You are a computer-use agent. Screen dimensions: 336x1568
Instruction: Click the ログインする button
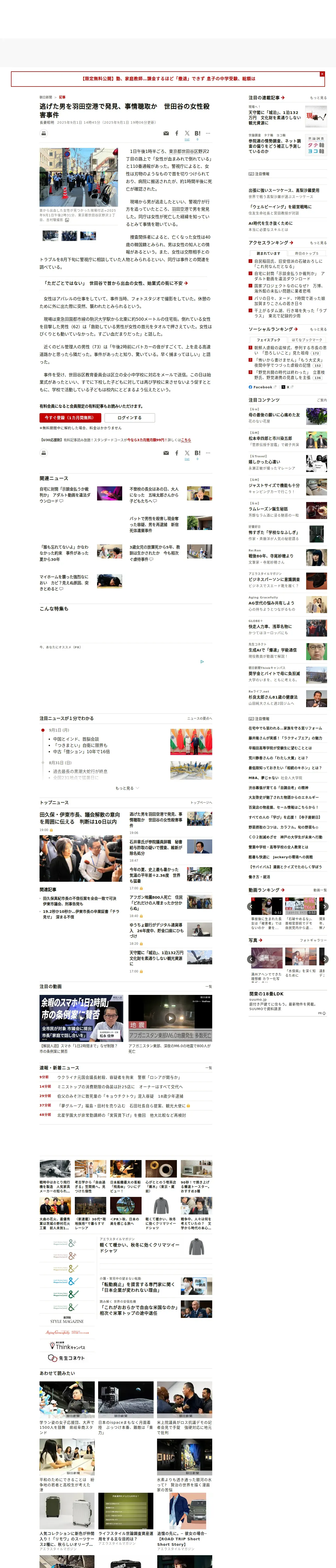coord(129,418)
